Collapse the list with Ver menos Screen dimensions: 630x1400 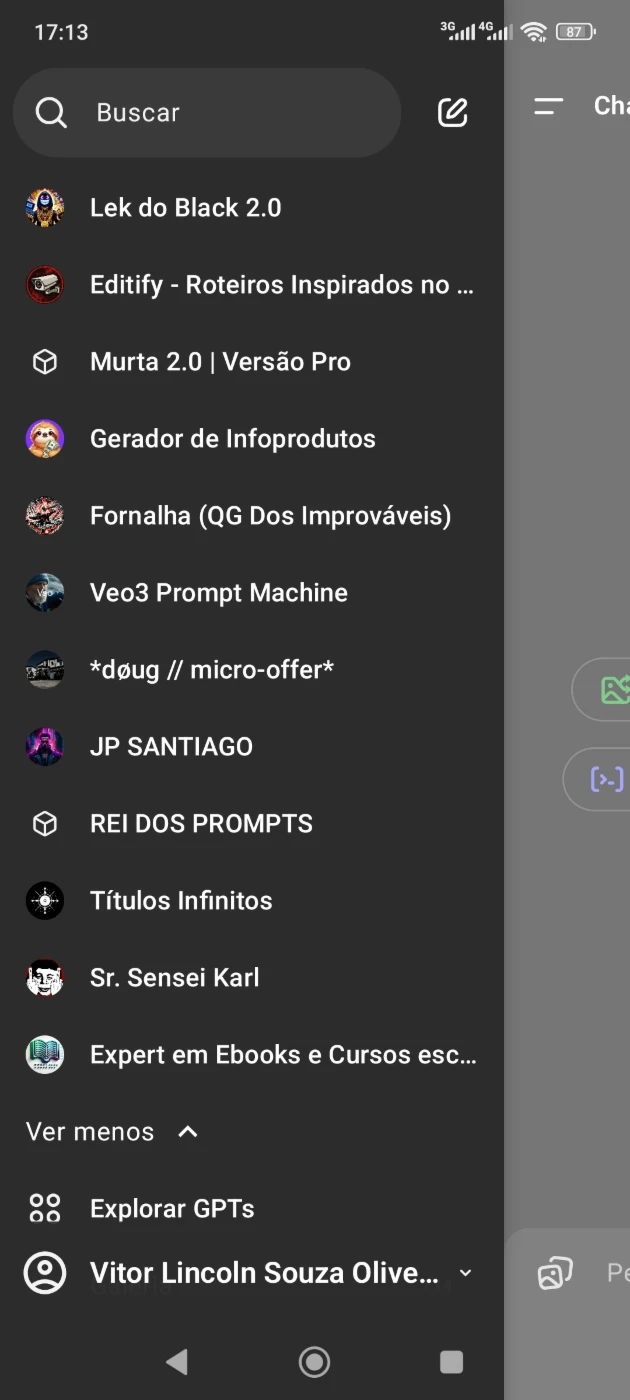[90, 1132]
